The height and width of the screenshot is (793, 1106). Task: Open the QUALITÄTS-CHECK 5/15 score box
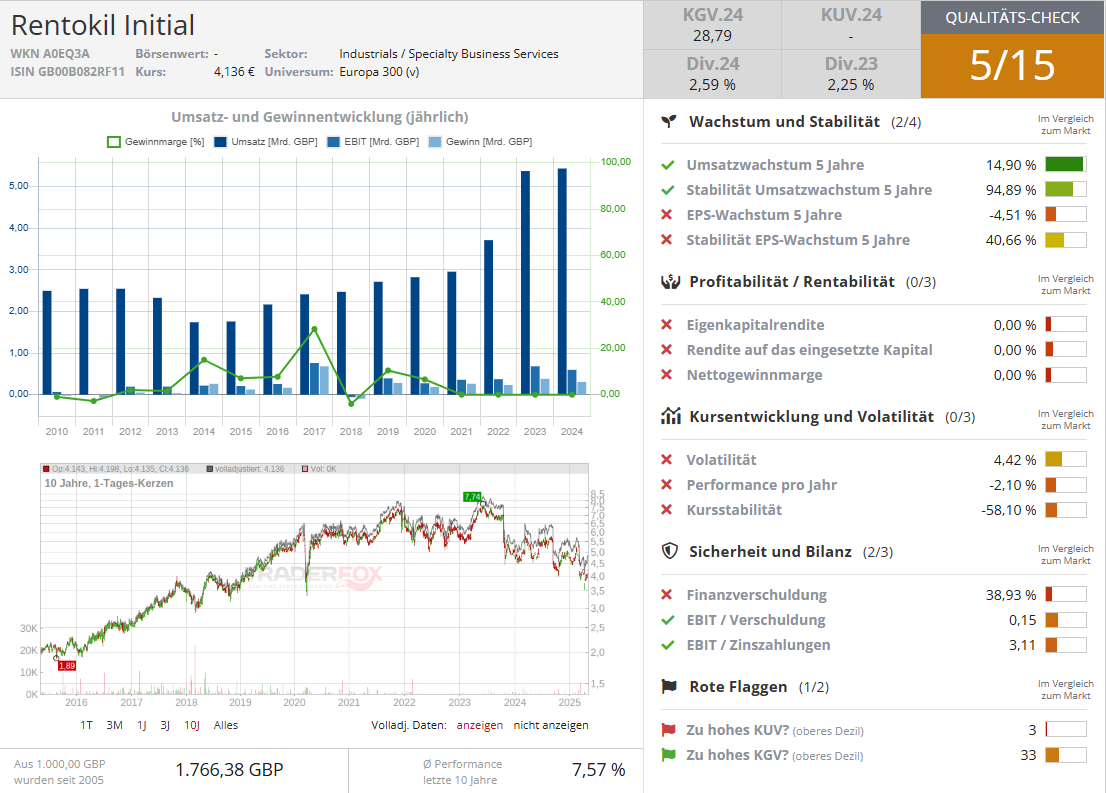point(1013,49)
